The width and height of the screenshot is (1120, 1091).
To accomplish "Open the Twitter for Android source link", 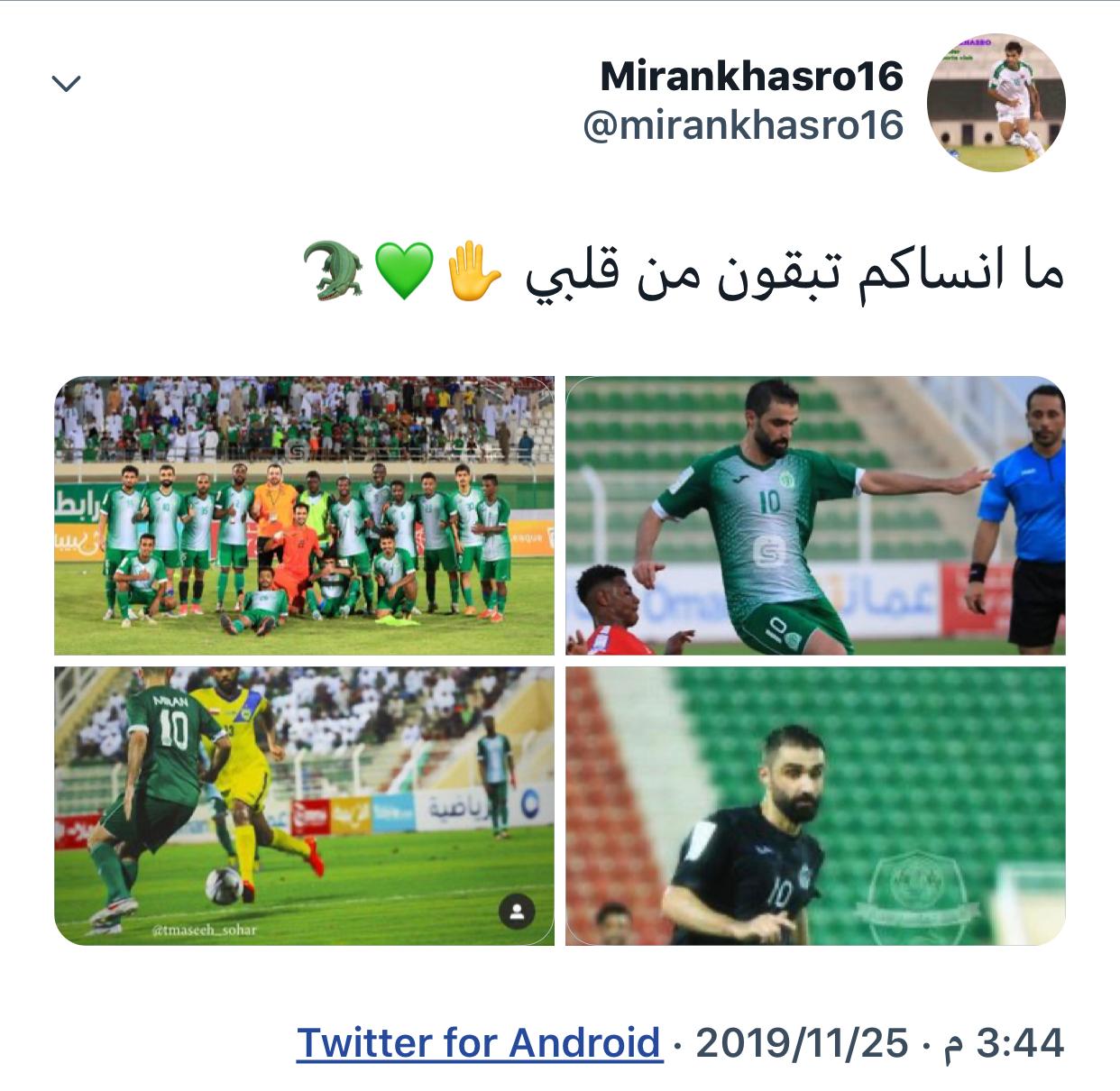I will (479, 1043).
